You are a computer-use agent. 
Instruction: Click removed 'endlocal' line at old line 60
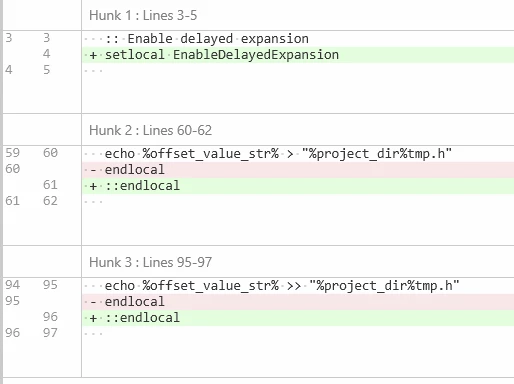(298, 170)
